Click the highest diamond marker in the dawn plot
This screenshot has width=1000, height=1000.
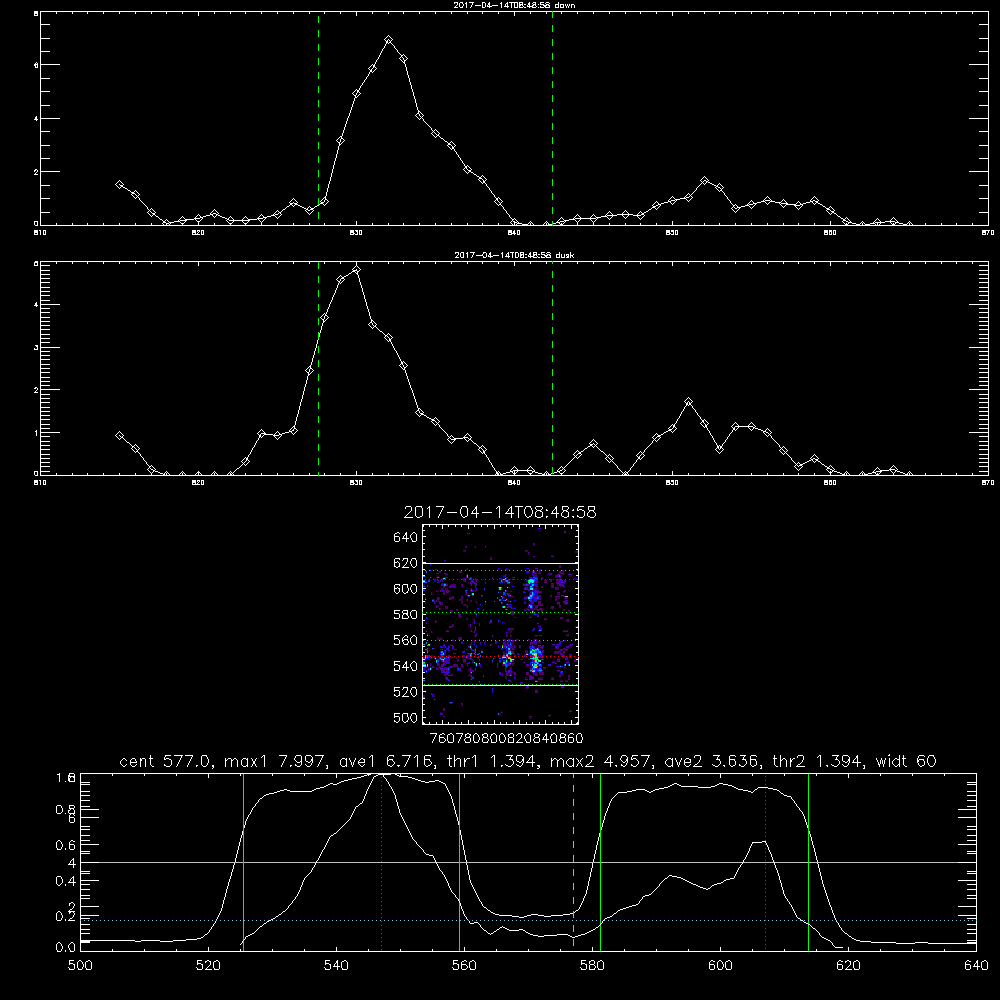point(388,40)
